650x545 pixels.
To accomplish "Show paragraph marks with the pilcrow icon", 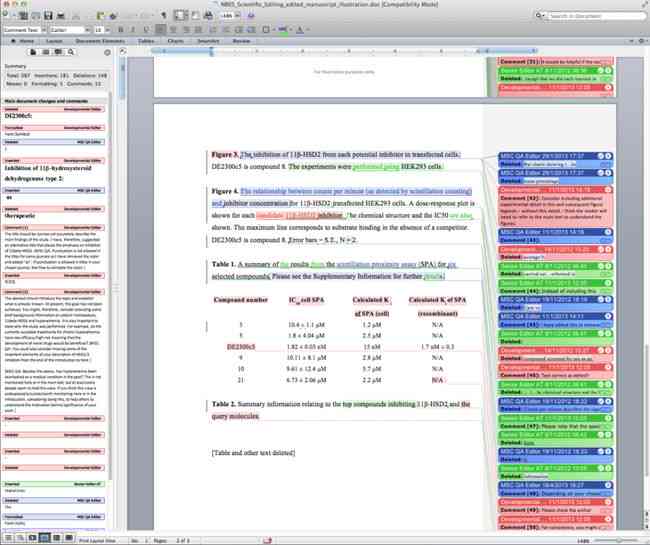I will tap(164, 16).
